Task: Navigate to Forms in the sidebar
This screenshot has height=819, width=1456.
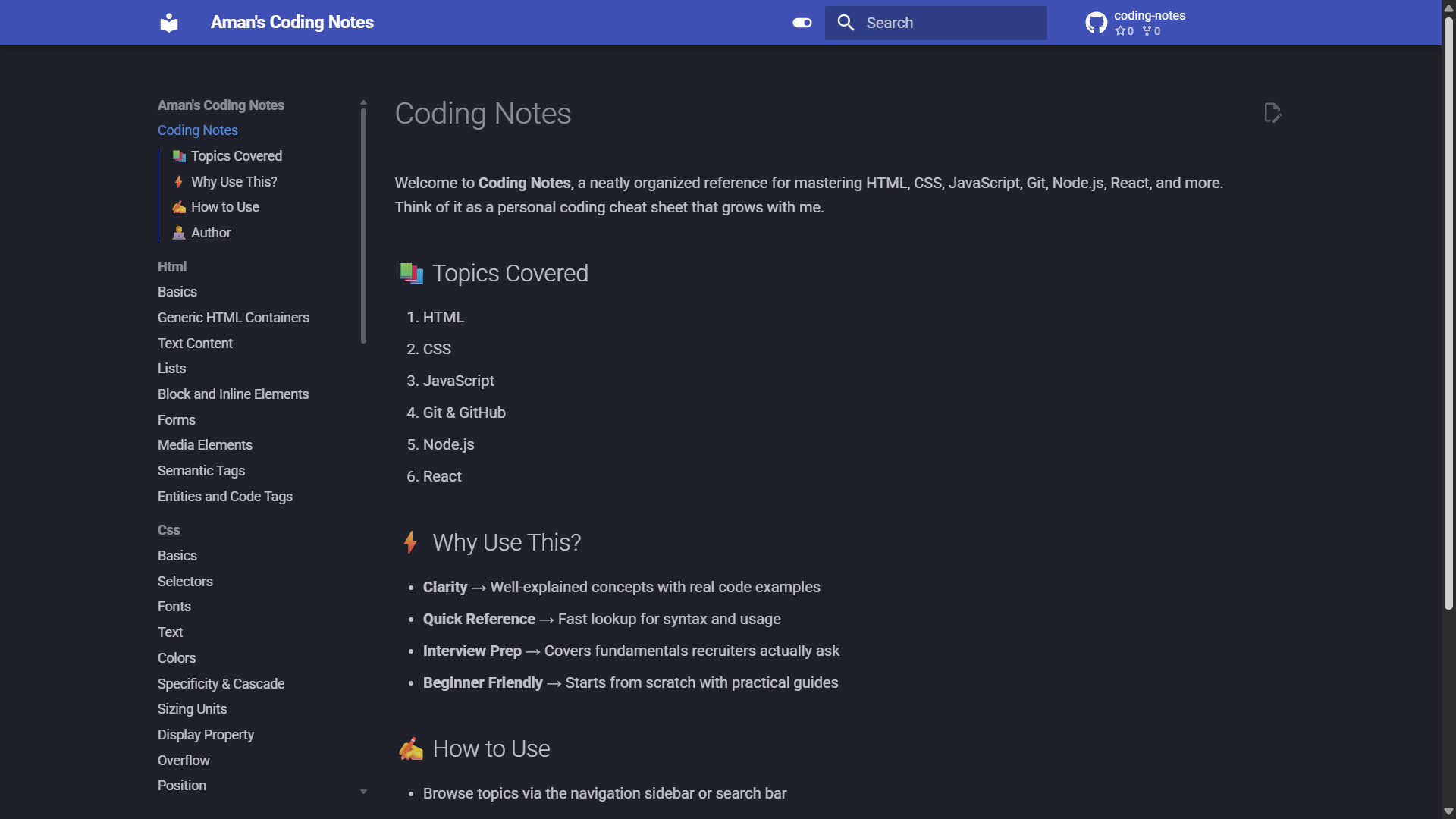Action: 176,419
